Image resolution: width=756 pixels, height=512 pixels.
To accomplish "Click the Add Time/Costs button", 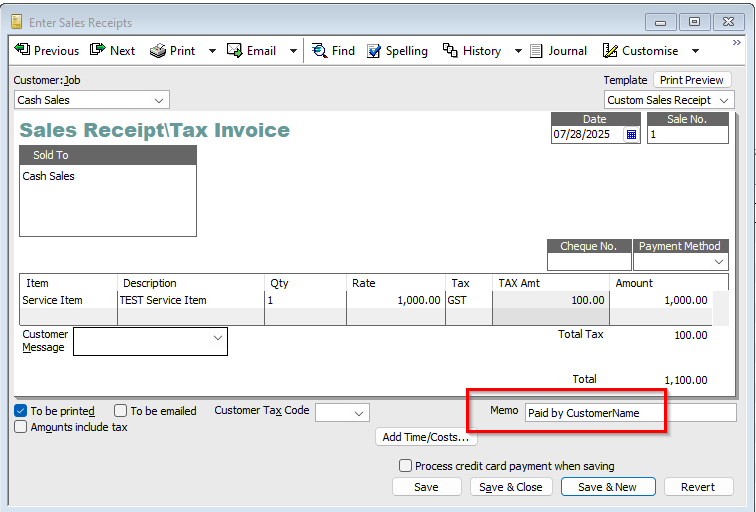I will click(426, 437).
